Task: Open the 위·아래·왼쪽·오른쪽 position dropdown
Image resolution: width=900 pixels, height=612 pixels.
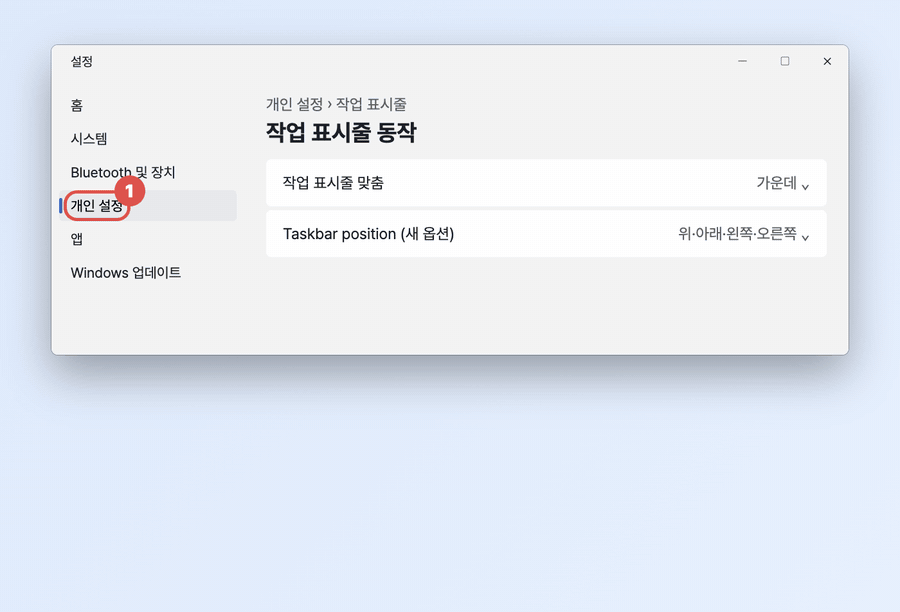Action: click(x=743, y=234)
